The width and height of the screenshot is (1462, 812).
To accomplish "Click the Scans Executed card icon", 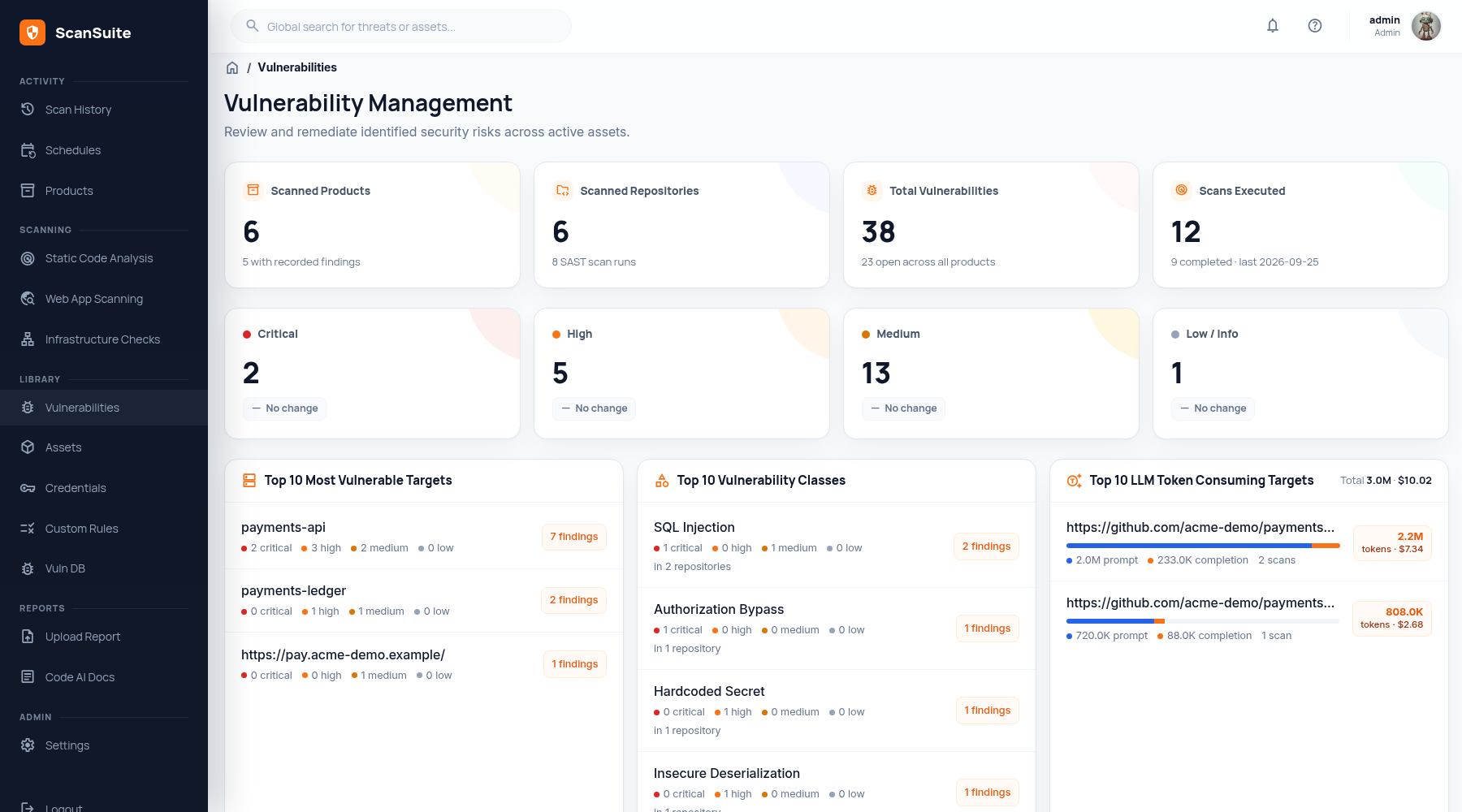I will (x=1182, y=190).
